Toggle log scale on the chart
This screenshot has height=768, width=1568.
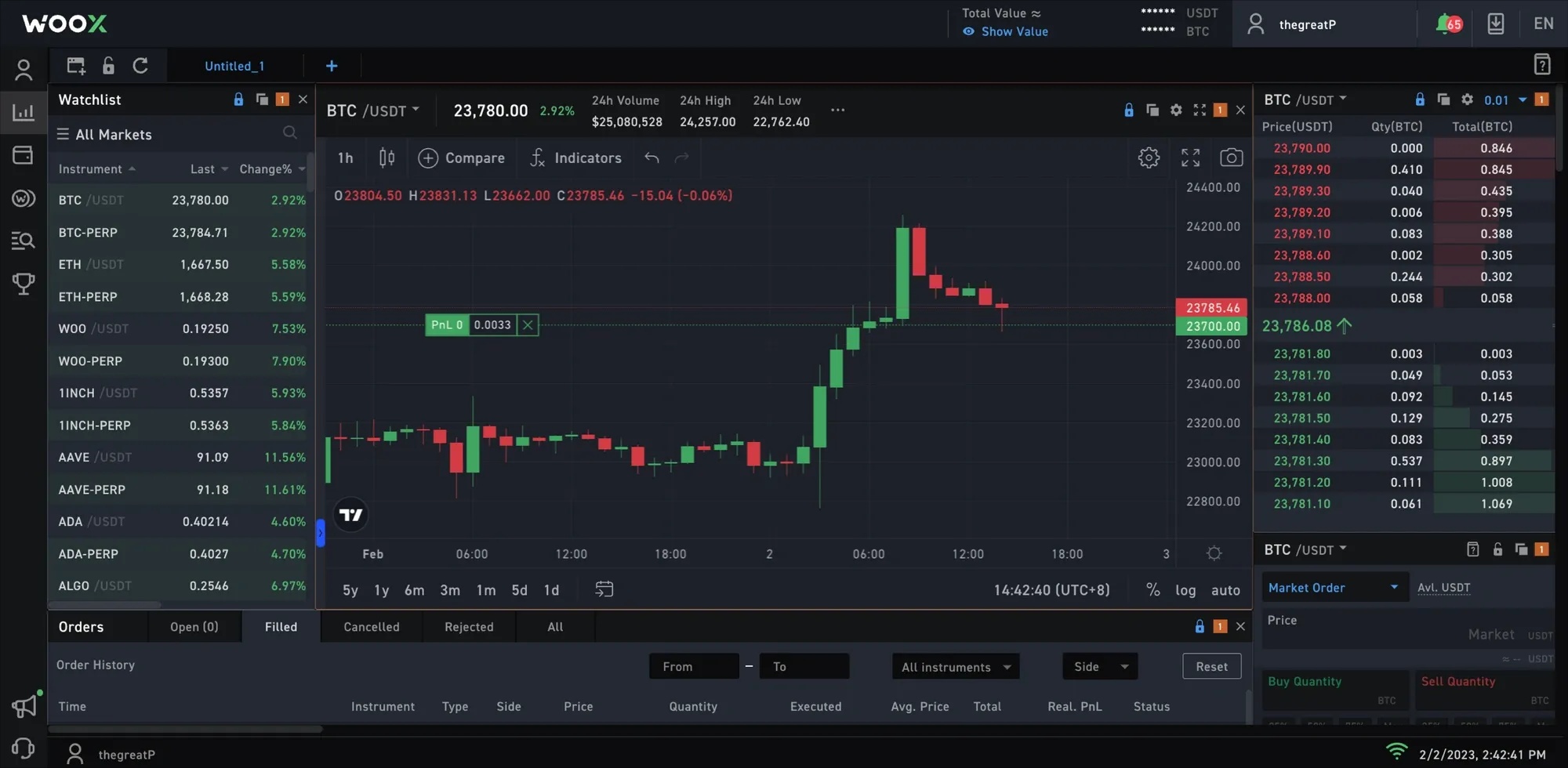point(1185,590)
